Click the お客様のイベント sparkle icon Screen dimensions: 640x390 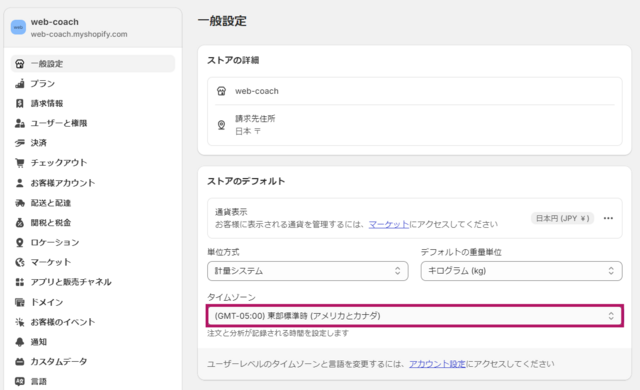pyautogui.click(x=20, y=322)
